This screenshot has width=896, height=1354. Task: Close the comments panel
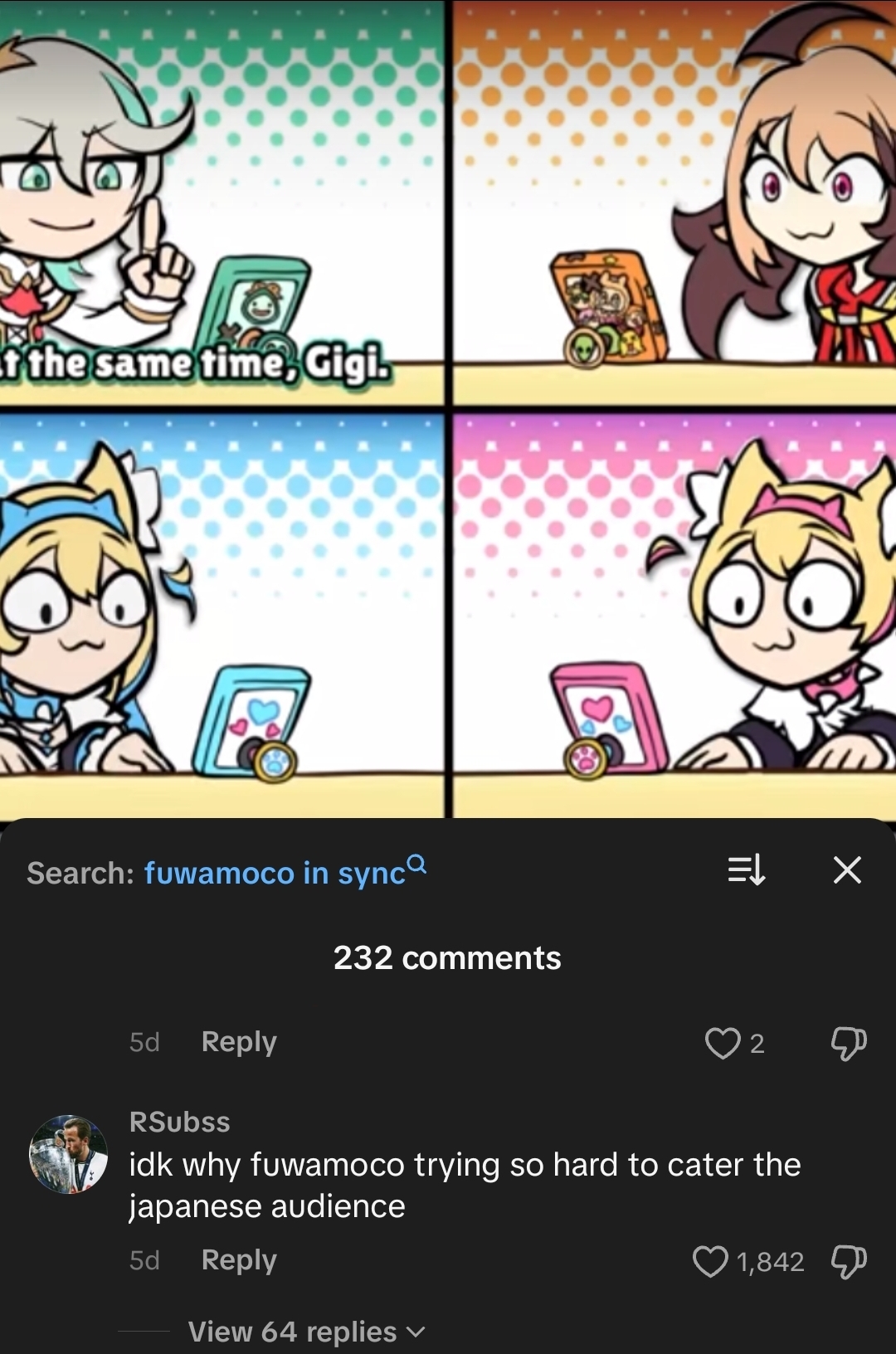click(847, 870)
